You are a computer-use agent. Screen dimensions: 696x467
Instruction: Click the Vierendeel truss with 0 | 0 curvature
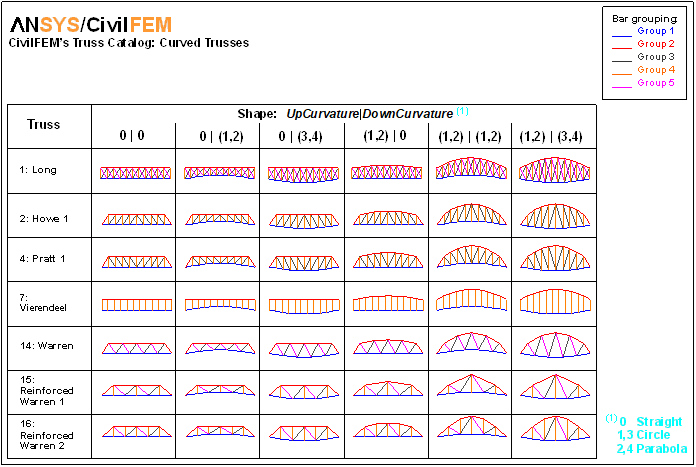(133, 303)
